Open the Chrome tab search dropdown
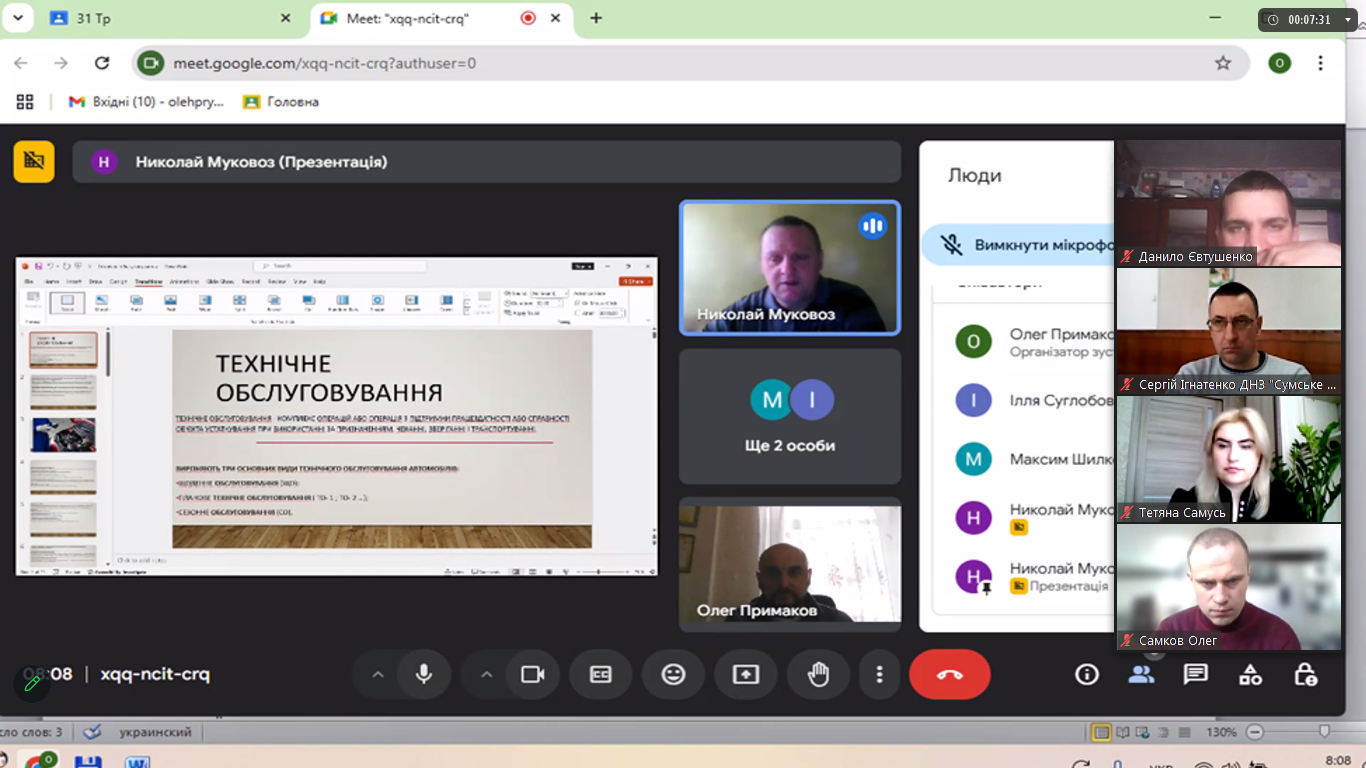This screenshot has height=768, width=1366. 17,18
